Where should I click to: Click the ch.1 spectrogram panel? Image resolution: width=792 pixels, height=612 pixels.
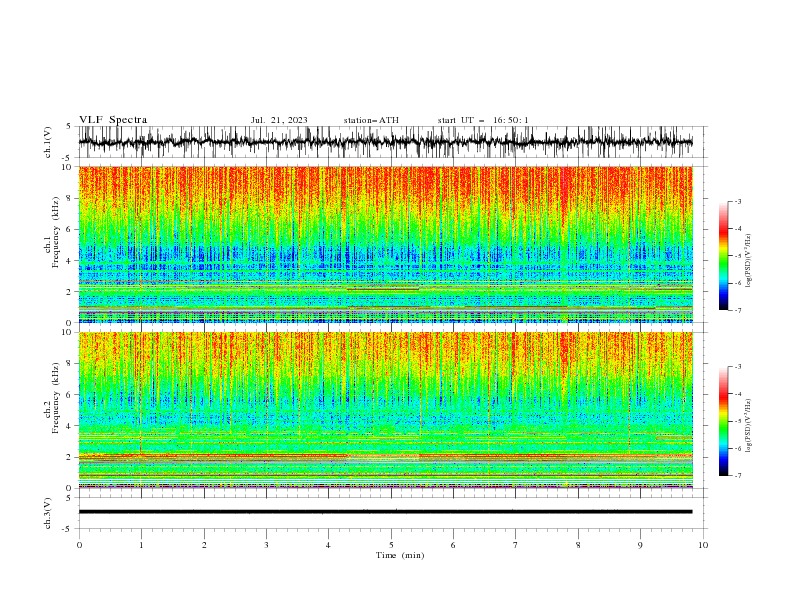point(385,244)
